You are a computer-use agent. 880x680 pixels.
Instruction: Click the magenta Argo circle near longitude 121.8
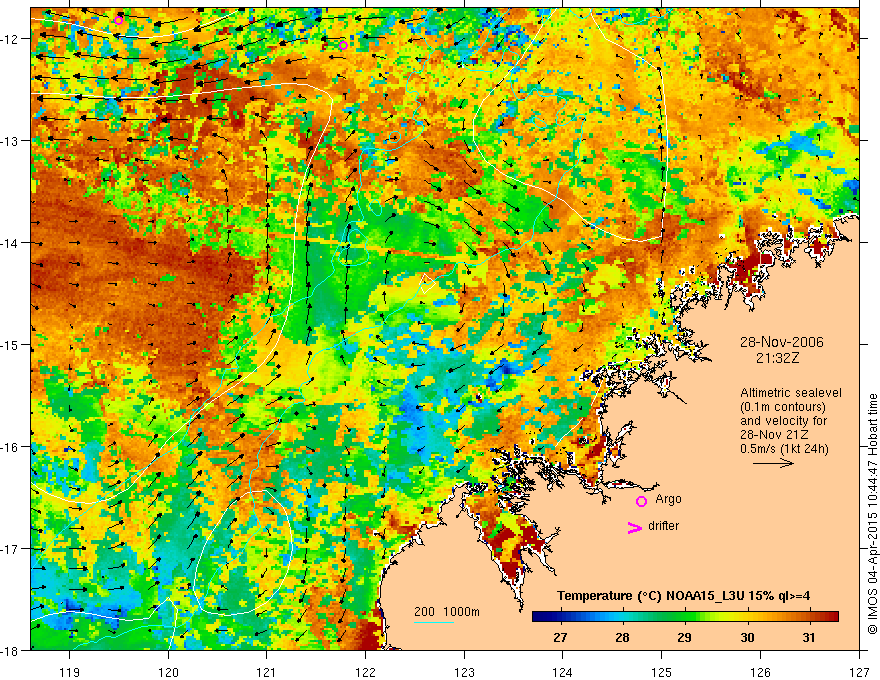[343, 45]
